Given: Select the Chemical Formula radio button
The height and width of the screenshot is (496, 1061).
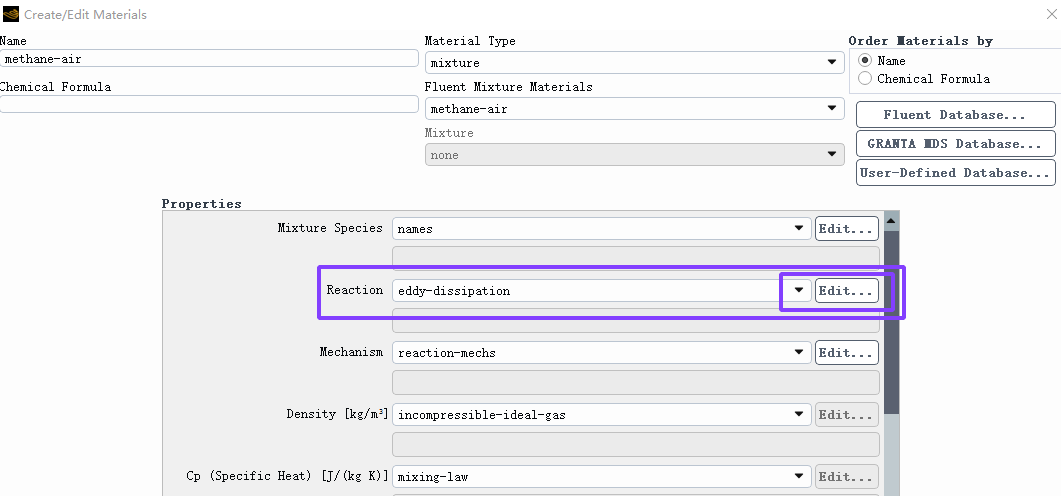Looking at the screenshot, I should point(865,78).
